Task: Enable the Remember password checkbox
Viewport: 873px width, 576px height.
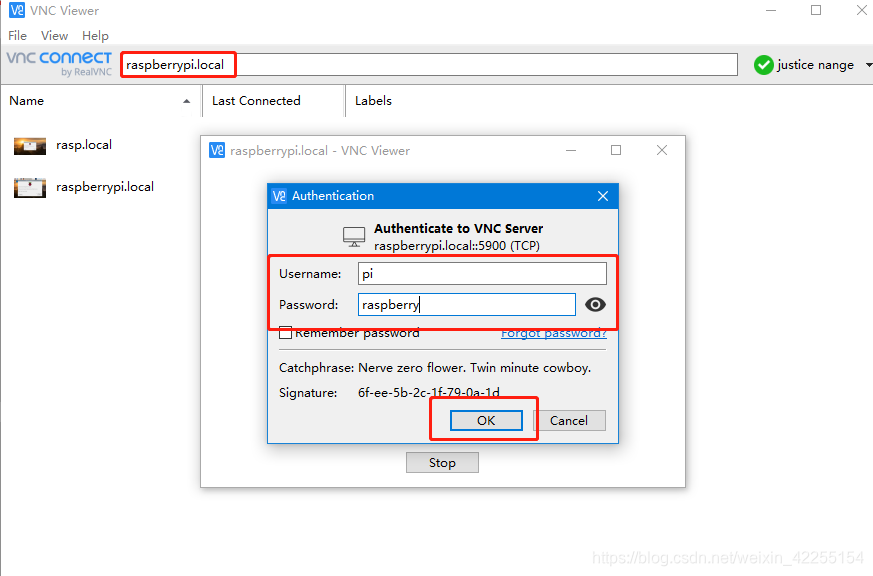Action: pos(285,333)
